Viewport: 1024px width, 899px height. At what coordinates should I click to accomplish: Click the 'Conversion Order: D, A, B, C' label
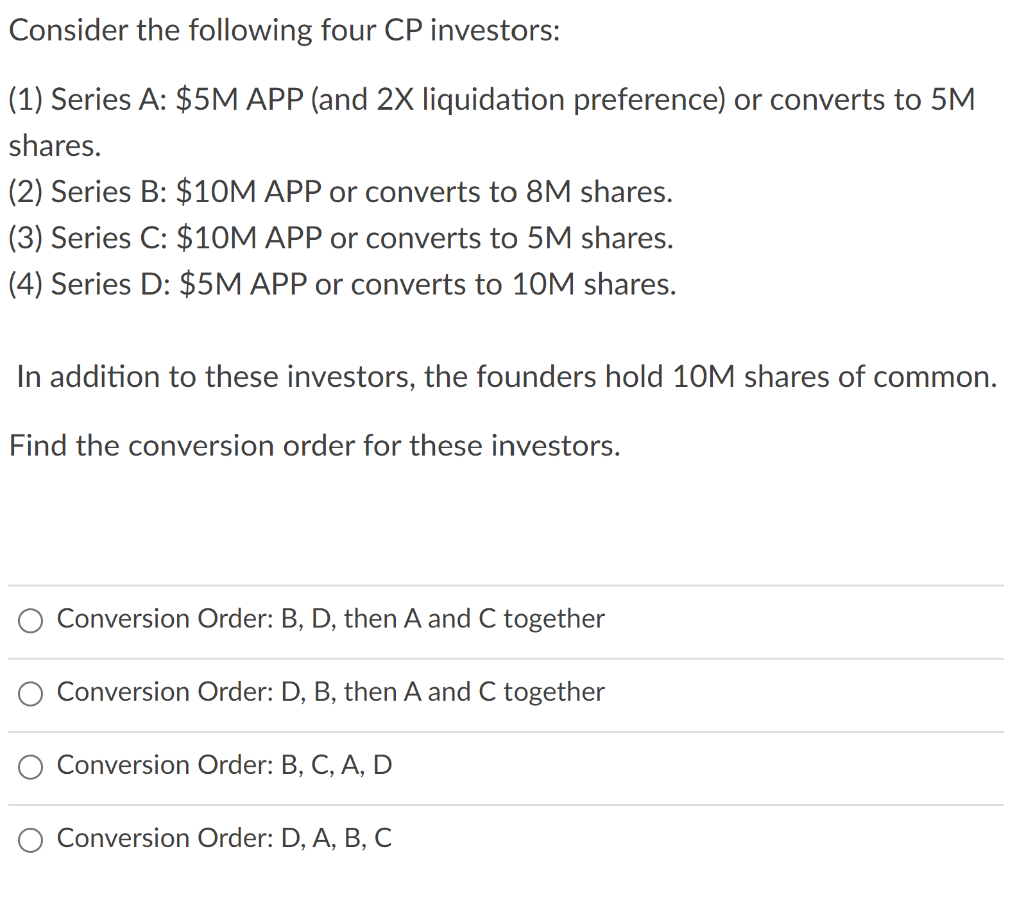tap(224, 838)
